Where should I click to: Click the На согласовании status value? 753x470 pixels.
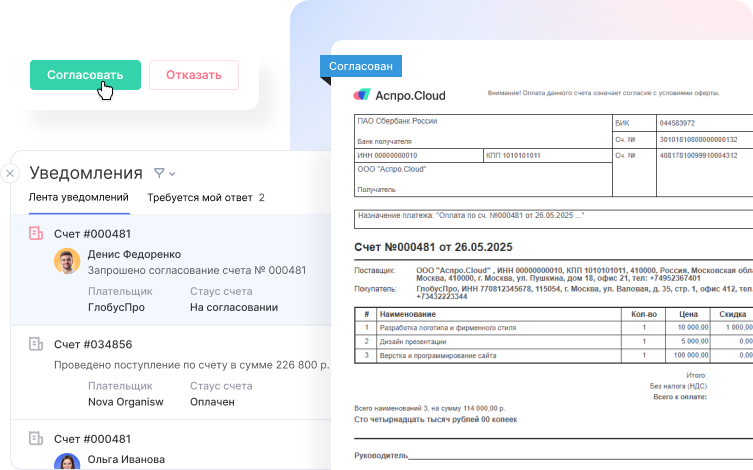point(234,307)
